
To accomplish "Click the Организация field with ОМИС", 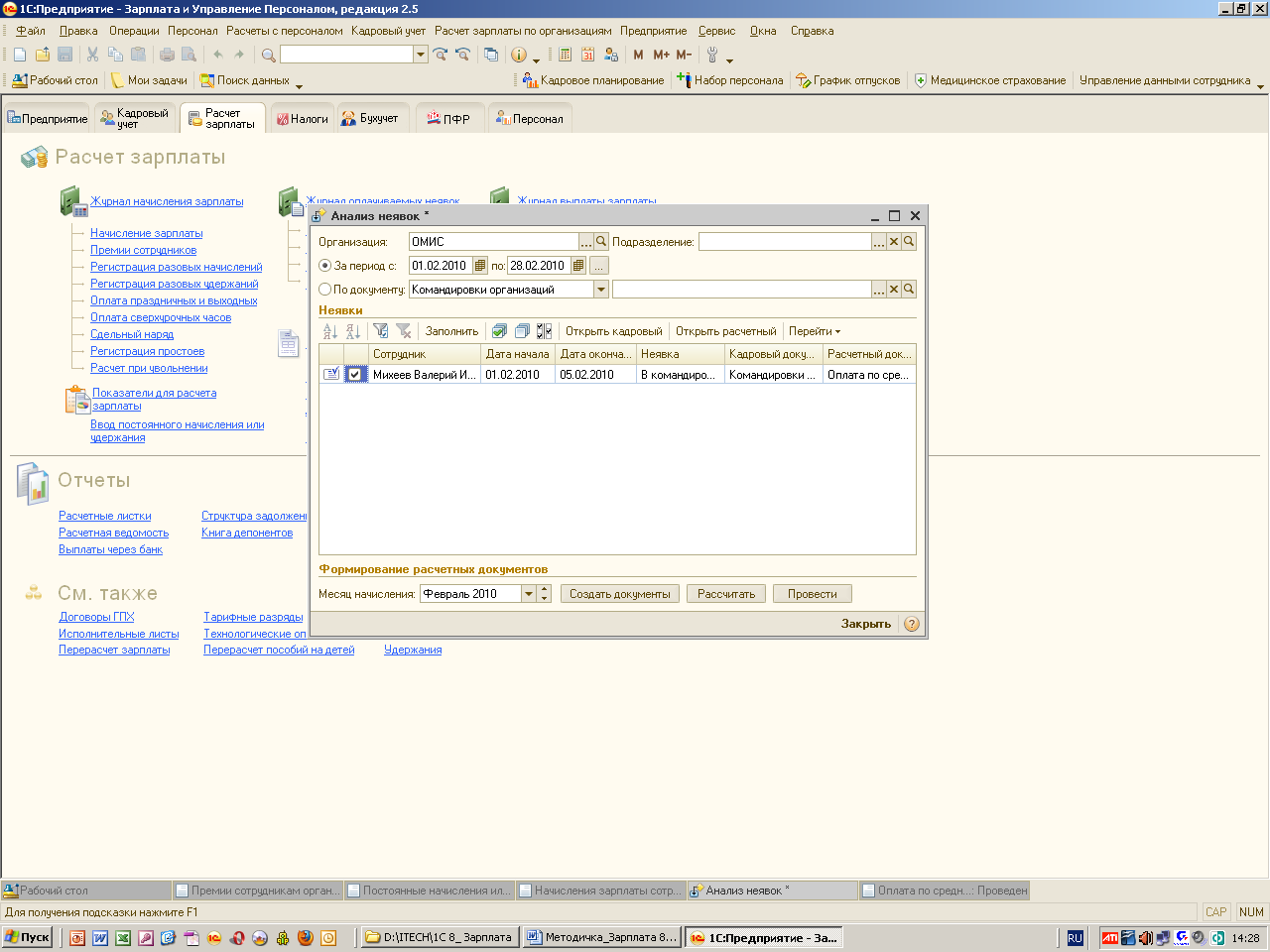I will (x=494, y=241).
